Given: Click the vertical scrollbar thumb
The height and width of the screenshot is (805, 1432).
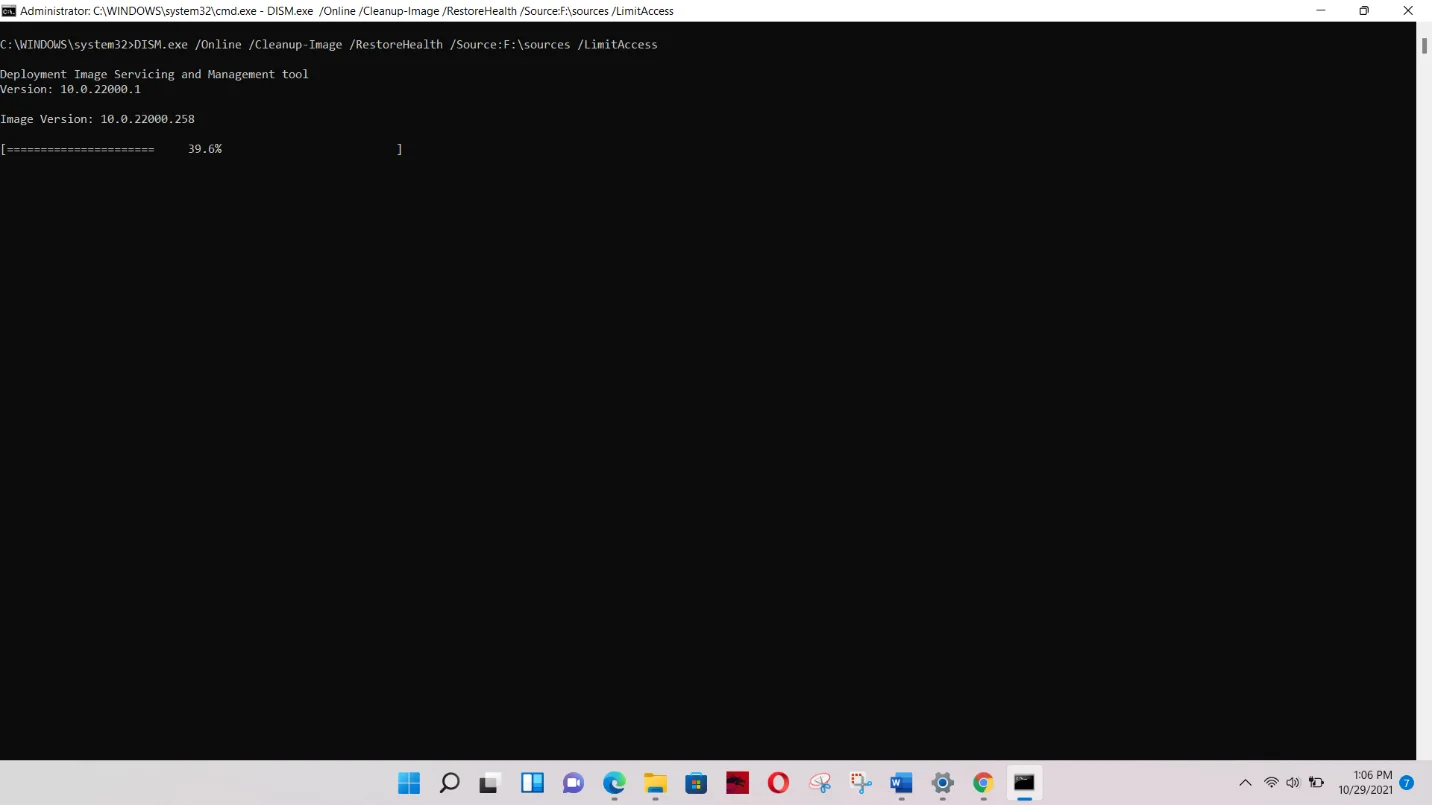Looking at the screenshot, I should tap(1424, 46).
